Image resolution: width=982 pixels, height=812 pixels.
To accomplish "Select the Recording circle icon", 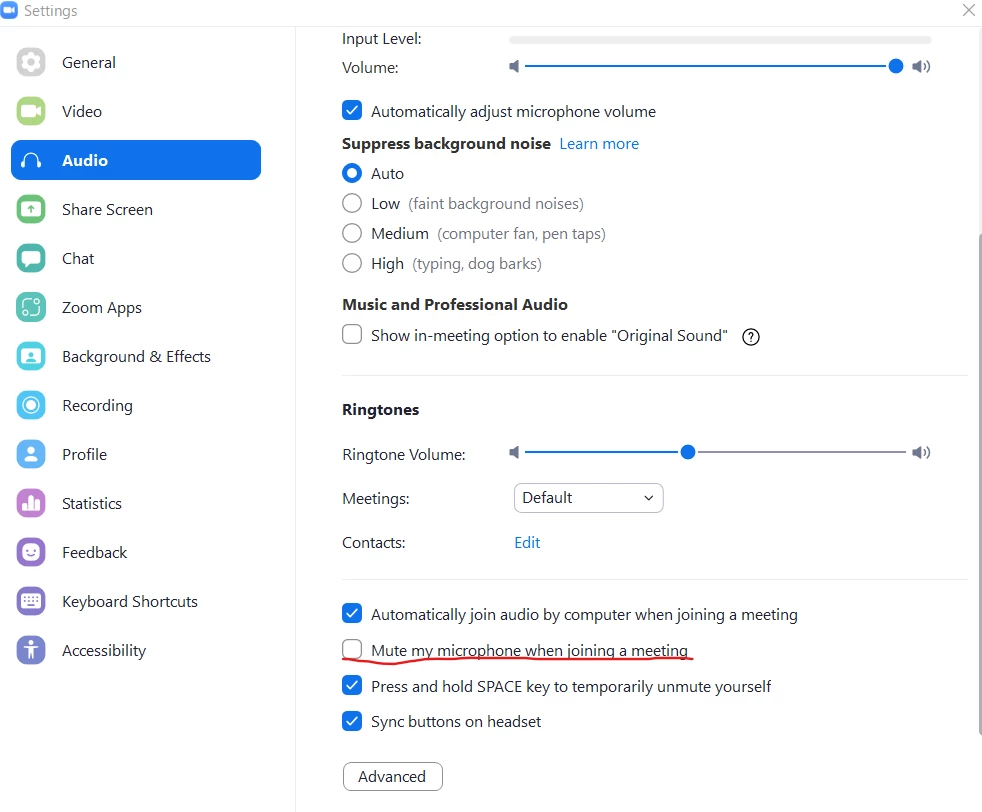I will point(31,406).
